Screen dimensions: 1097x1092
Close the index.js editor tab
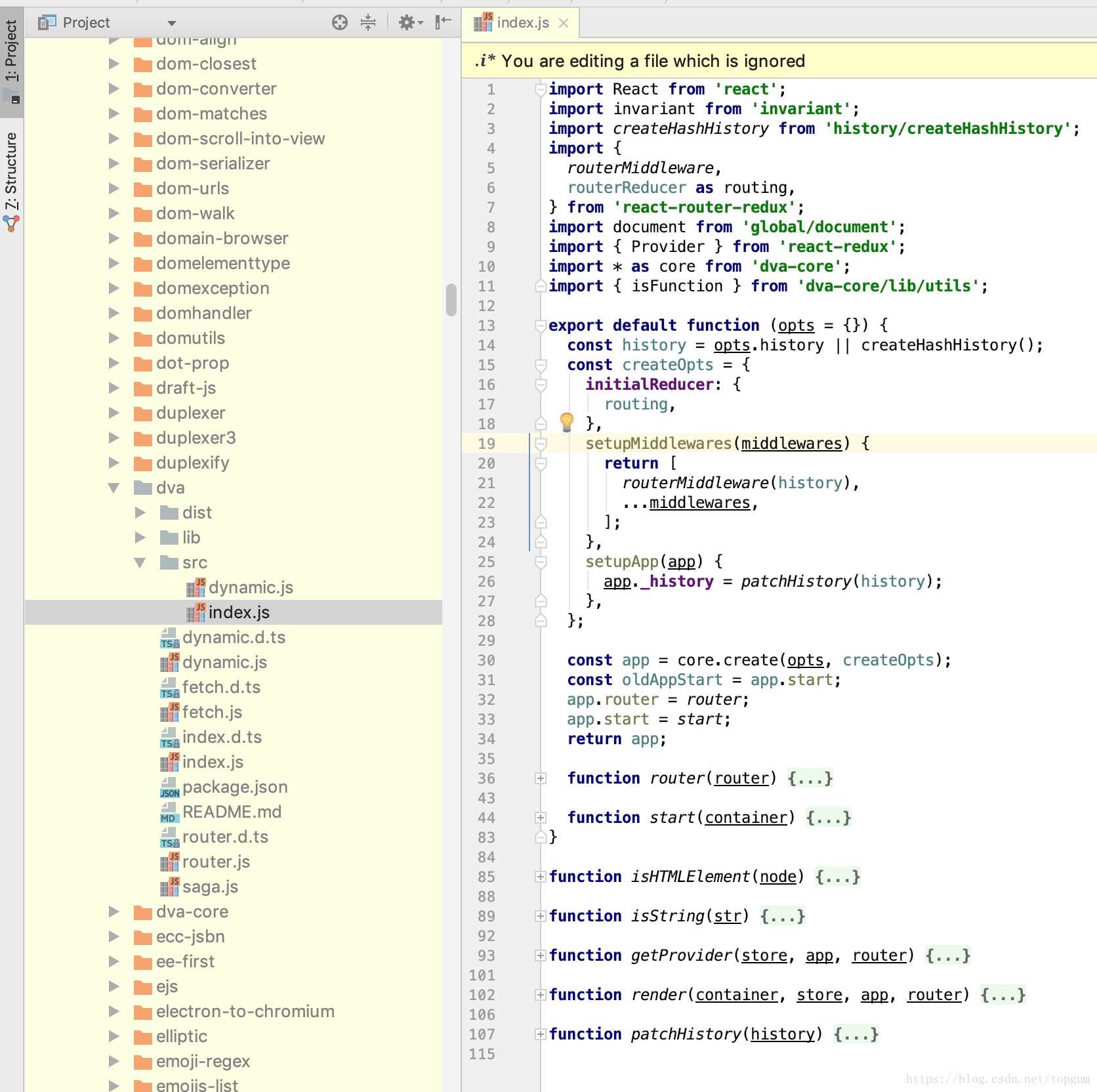coord(564,23)
